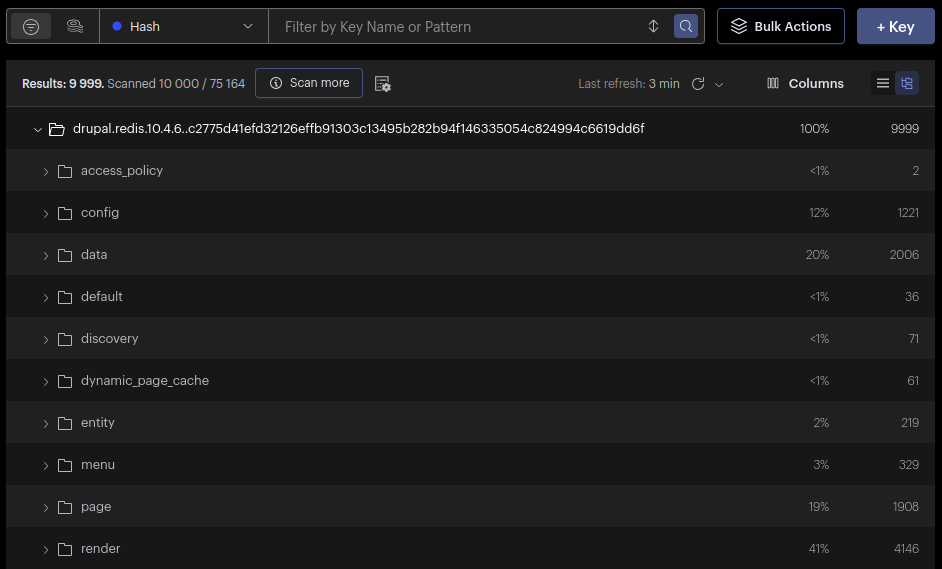Click the Filter by Key Name input field

point(460,27)
